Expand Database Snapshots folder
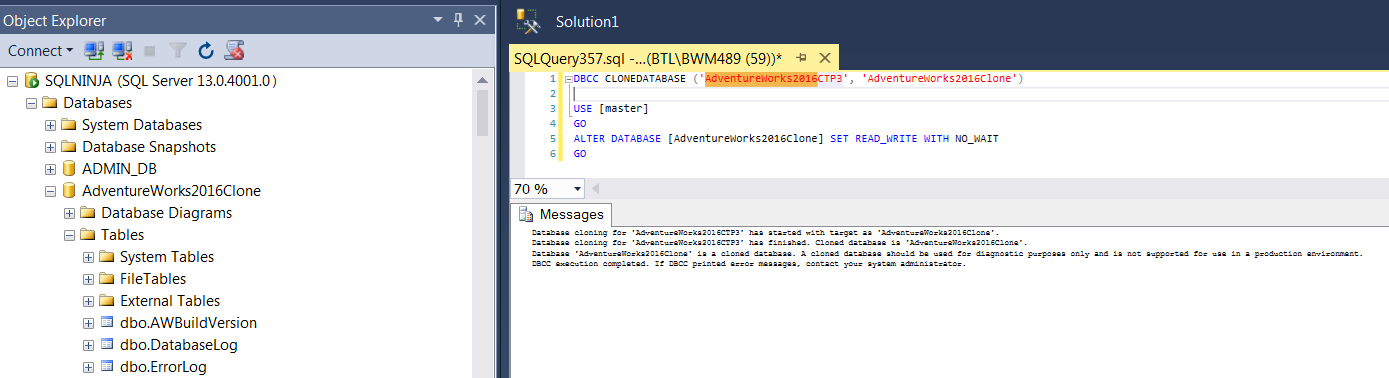The image size is (1389, 378). [x=50, y=147]
